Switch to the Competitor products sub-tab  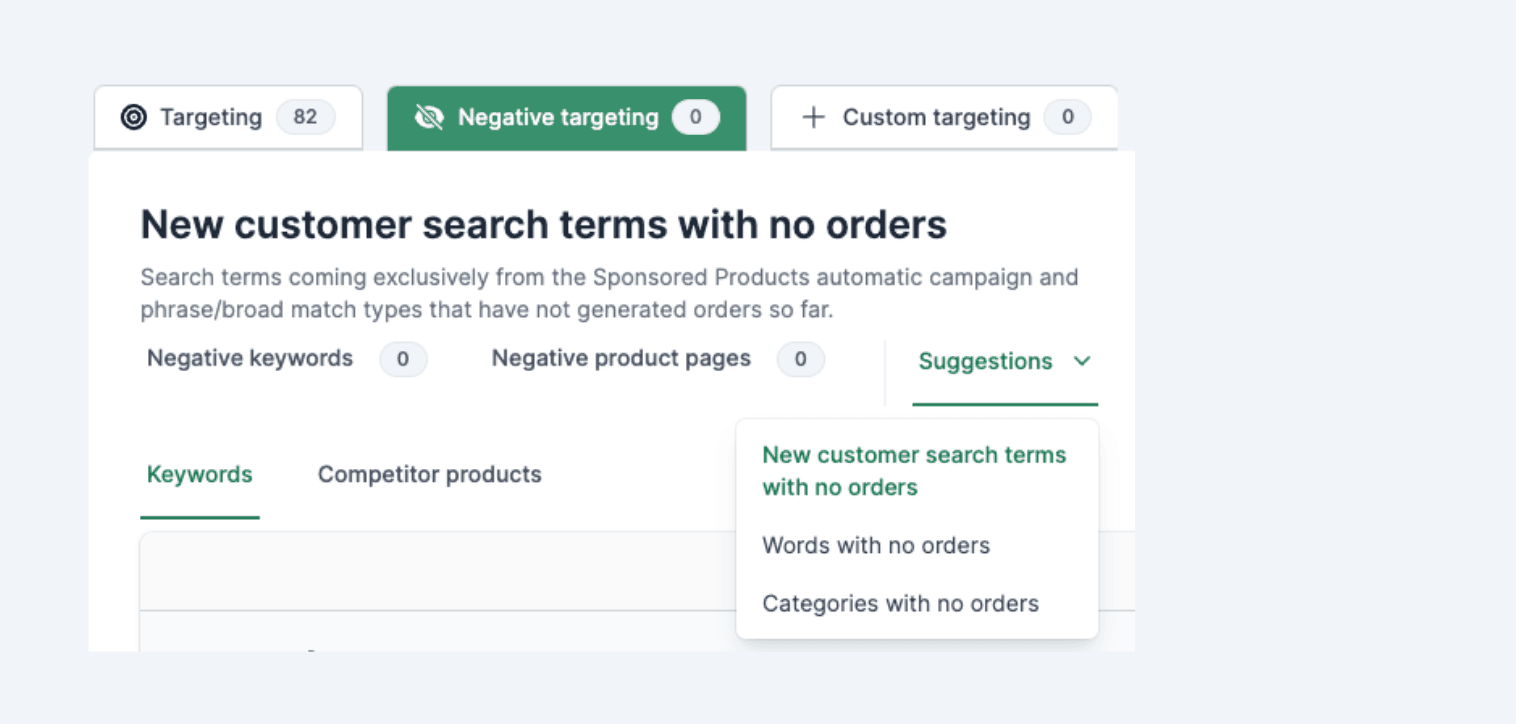(x=430, y=474)
